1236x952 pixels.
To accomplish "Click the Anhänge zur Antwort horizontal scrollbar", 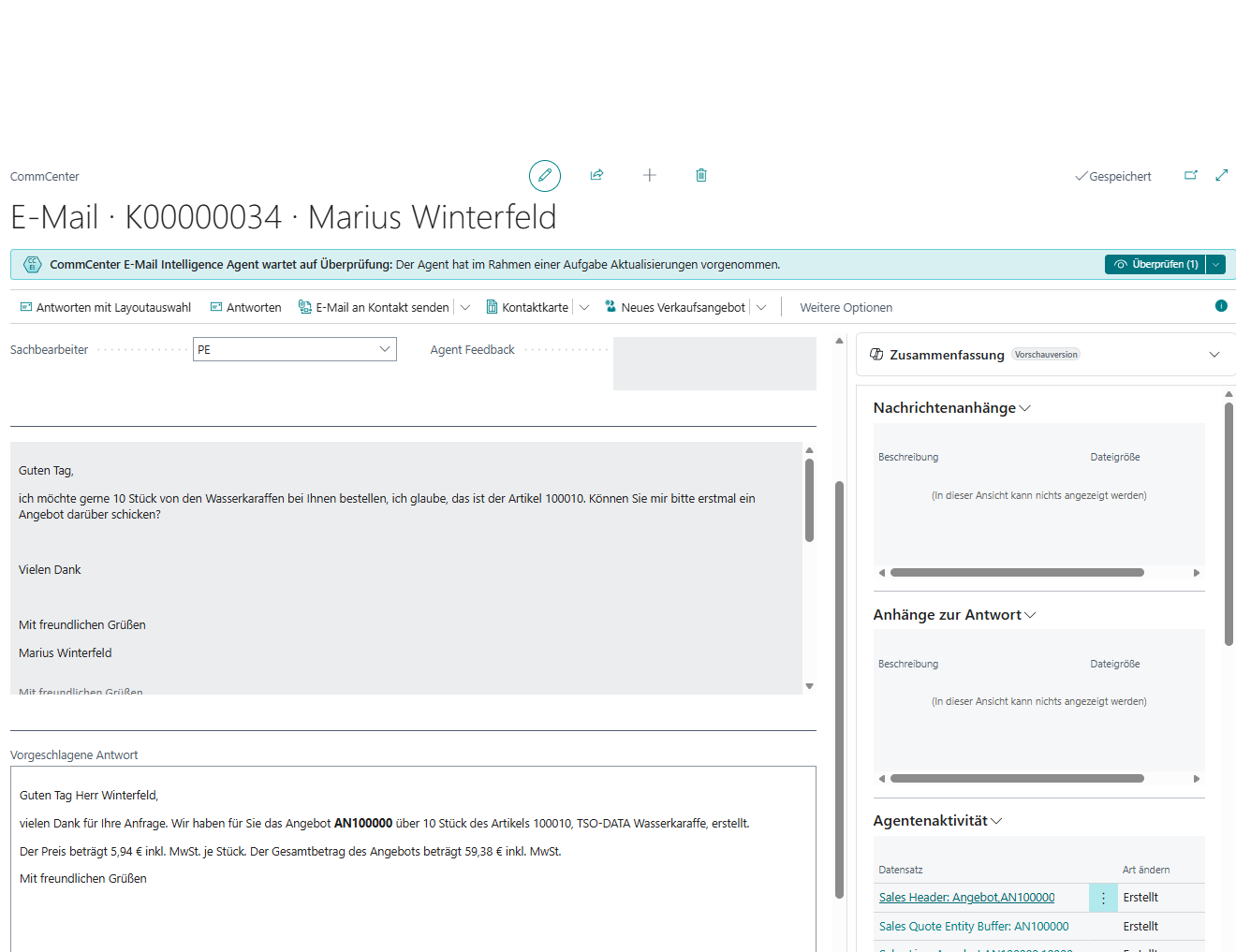I will 1017,779.
